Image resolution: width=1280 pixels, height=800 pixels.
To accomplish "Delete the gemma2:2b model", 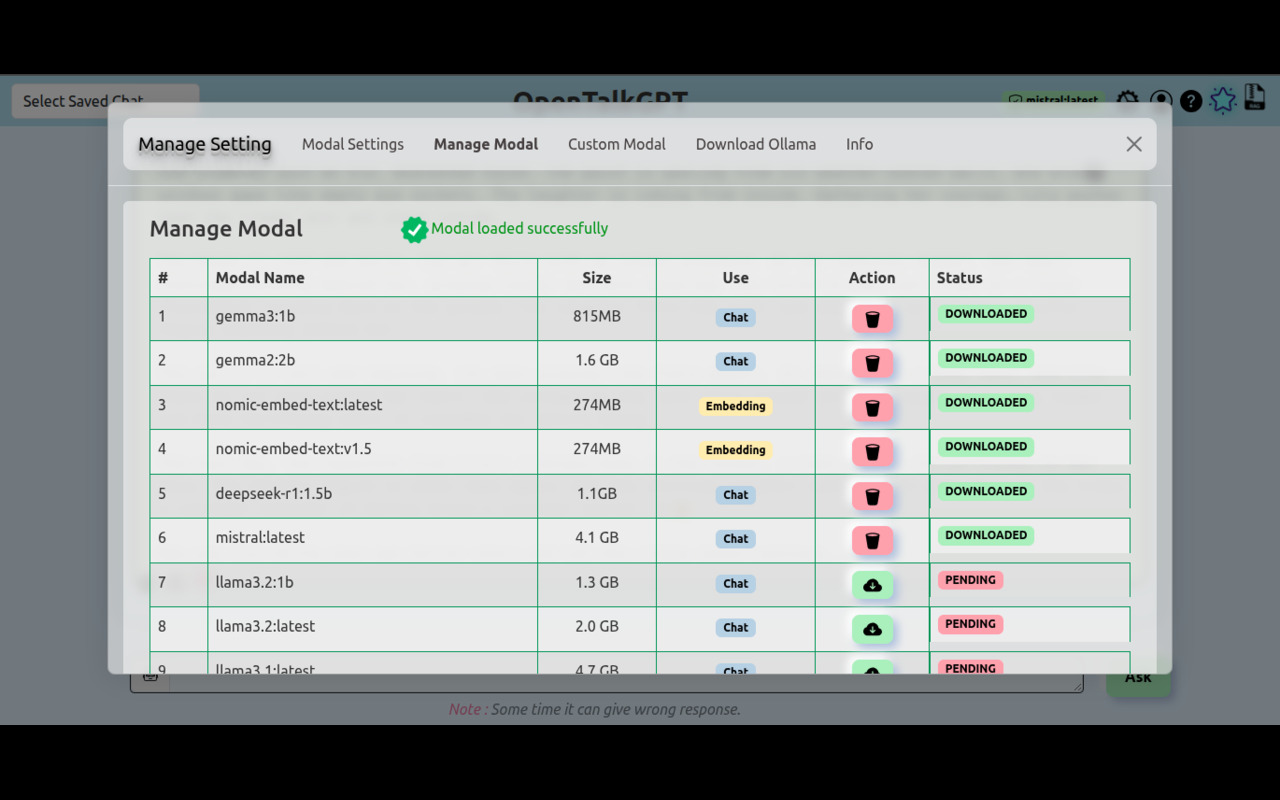I will (x=872, y=363).
